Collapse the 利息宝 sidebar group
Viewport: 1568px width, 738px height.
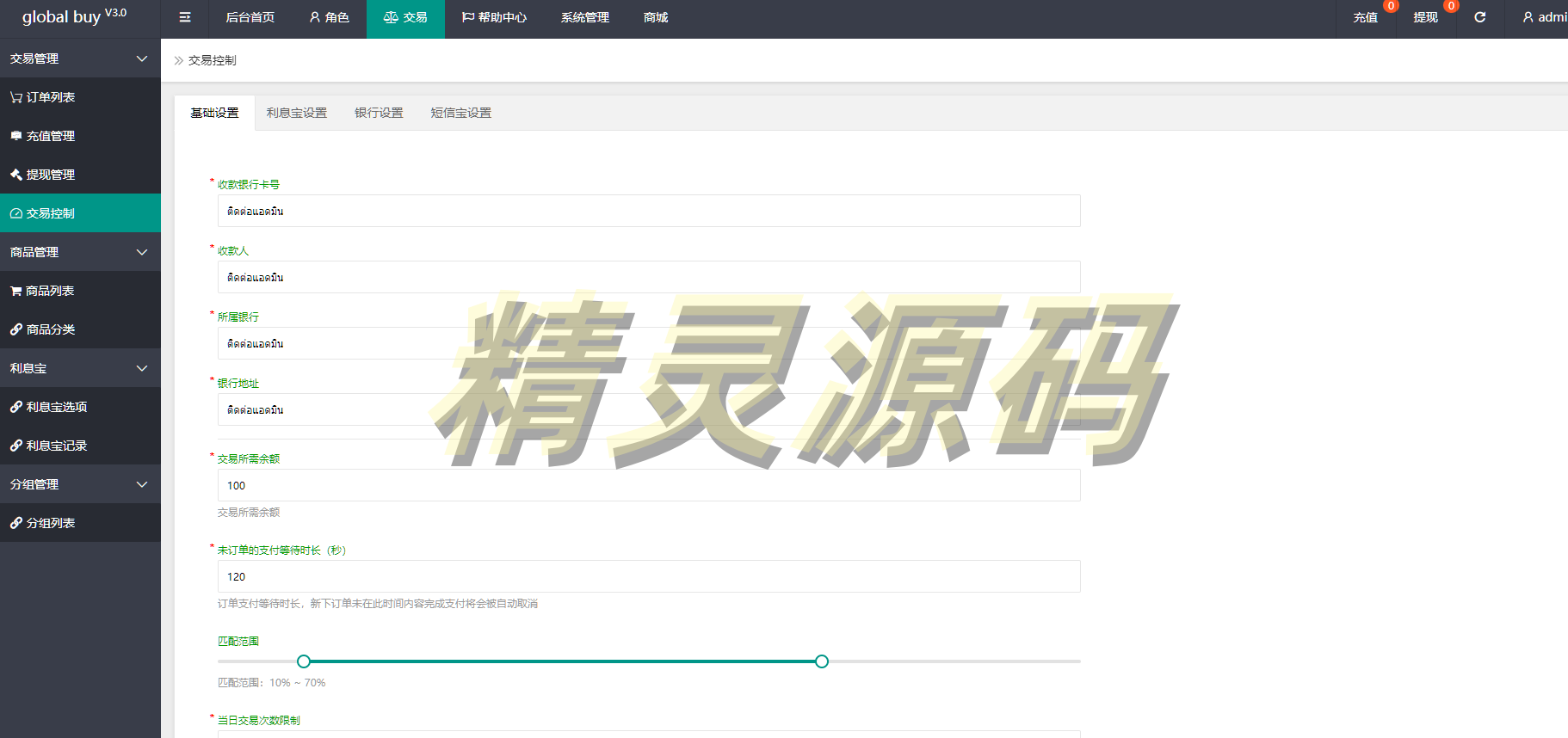[80, 368]
